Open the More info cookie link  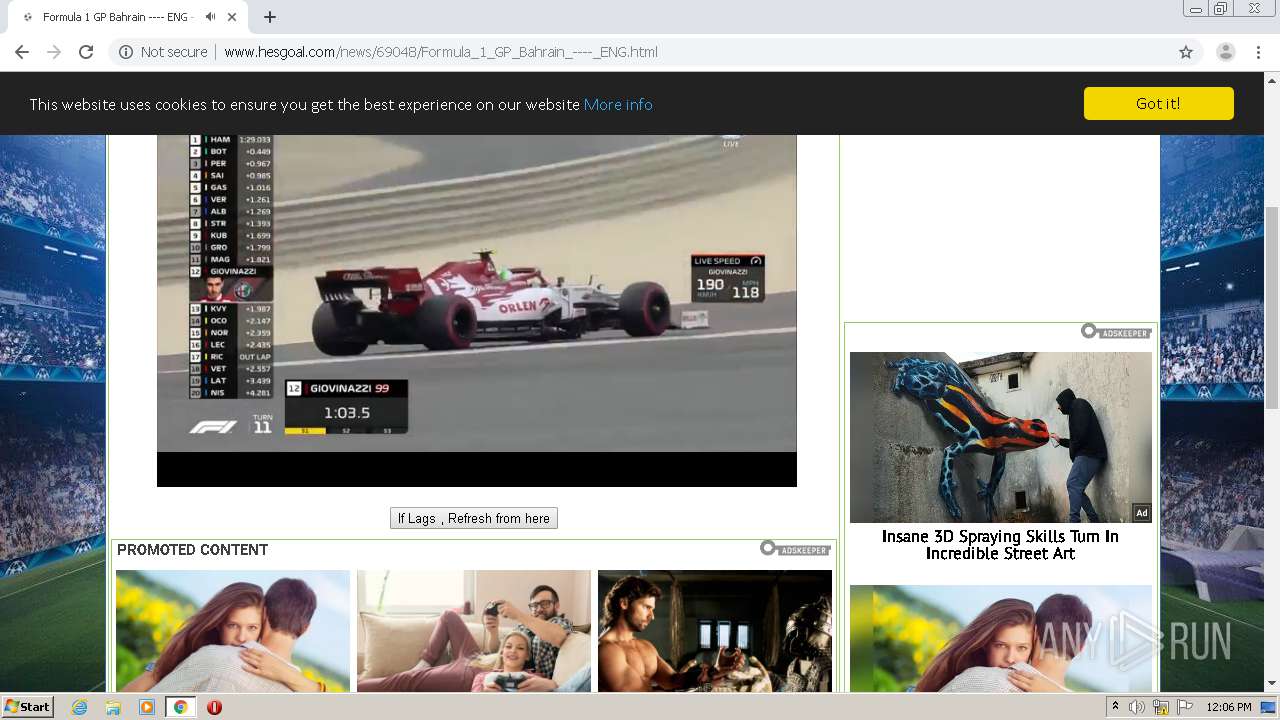coord(618,104)
